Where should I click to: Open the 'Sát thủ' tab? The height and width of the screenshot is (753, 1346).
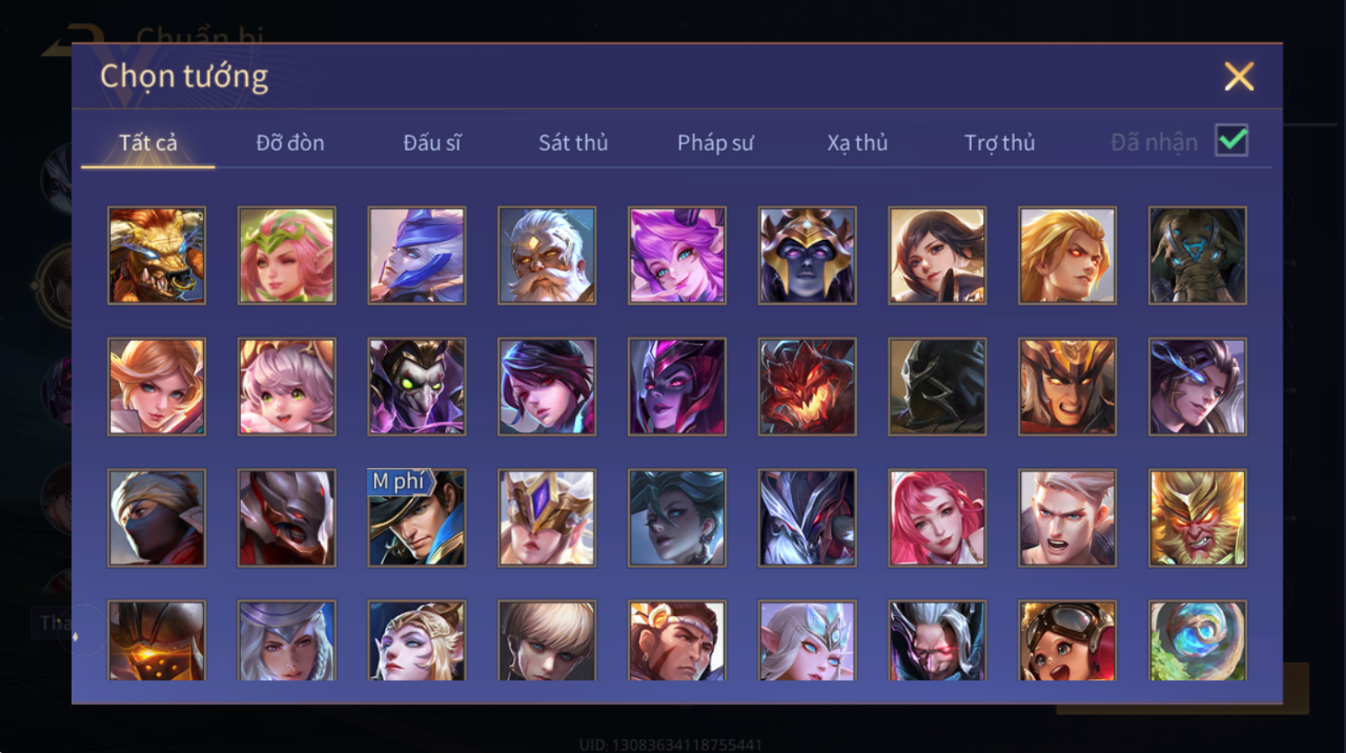click(x=573, y=143)
